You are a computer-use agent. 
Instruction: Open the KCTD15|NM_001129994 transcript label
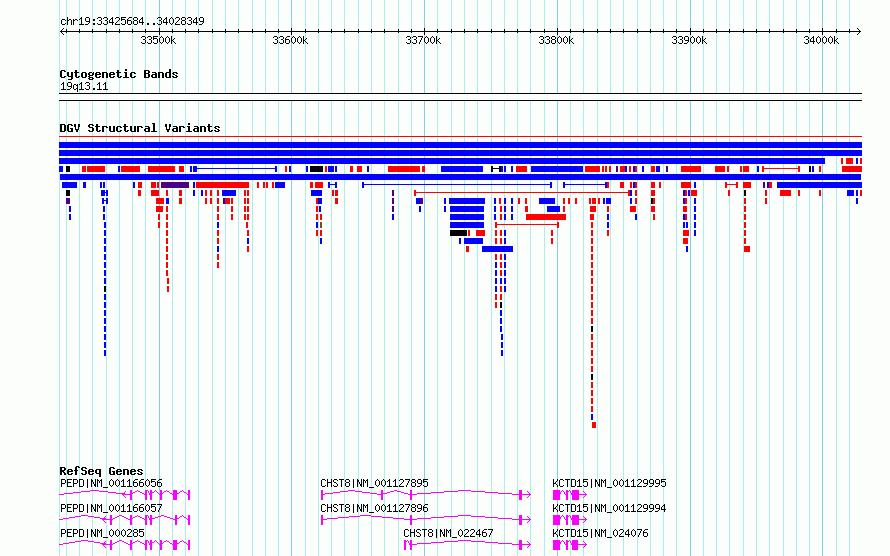click(609, 508)
